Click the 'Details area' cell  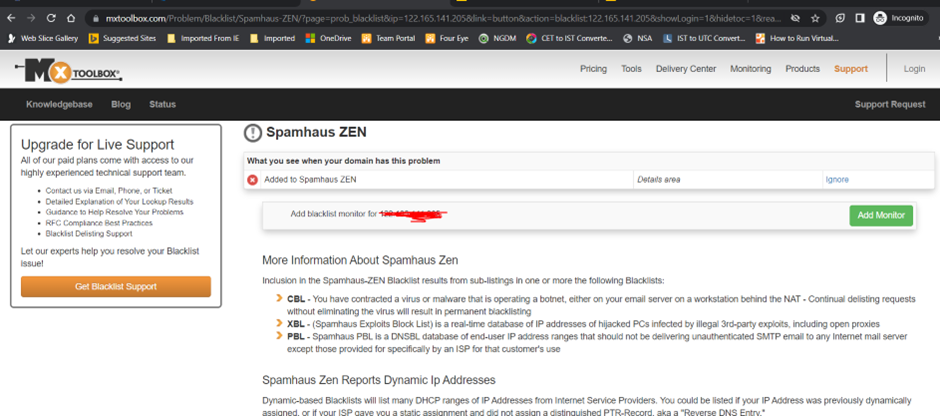(727, 179)
